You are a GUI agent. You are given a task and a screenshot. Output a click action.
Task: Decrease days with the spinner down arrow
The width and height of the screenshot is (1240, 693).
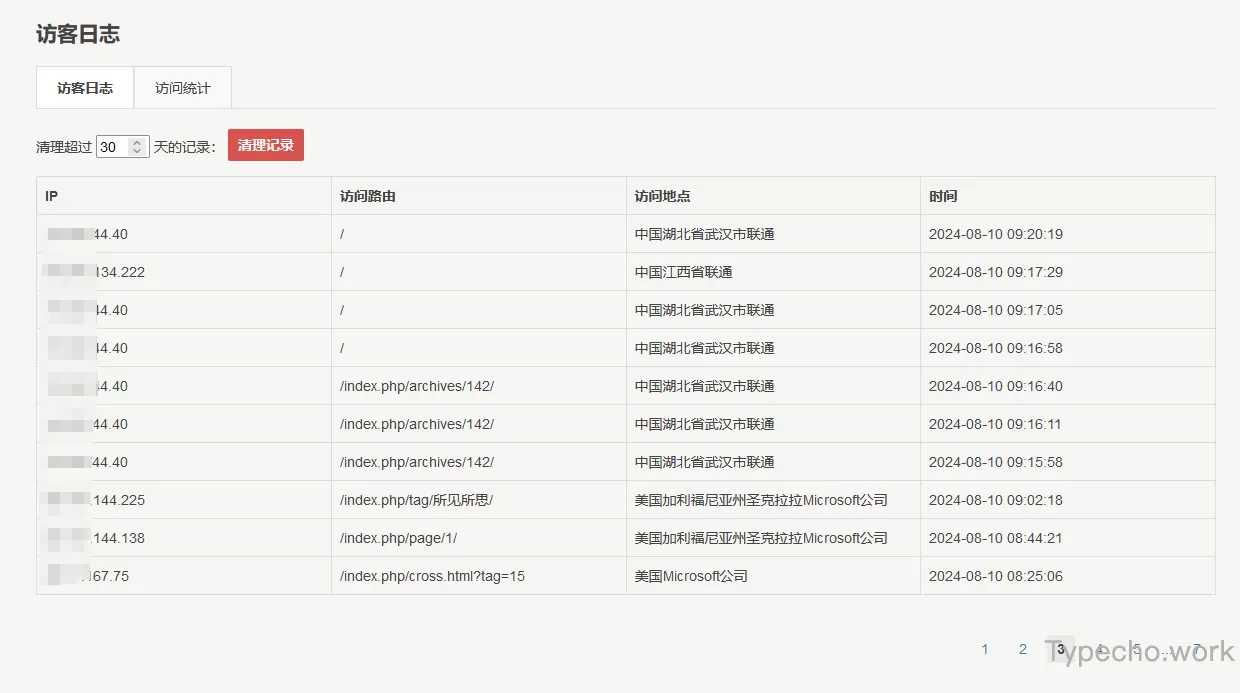coord(138,152)
